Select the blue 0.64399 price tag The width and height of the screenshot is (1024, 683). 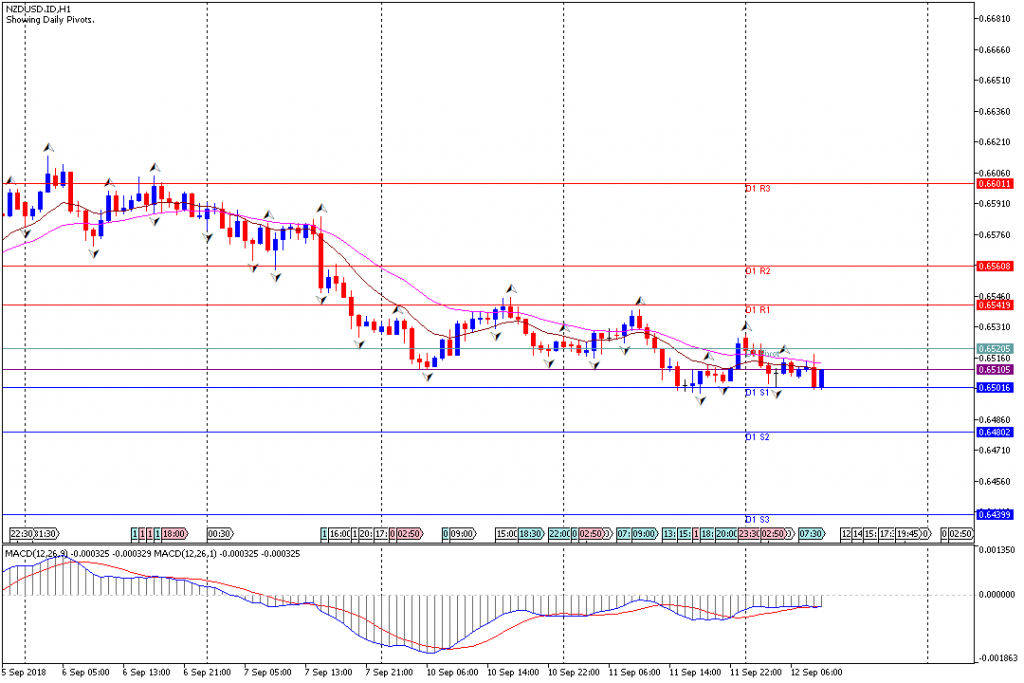pos(995,515)
